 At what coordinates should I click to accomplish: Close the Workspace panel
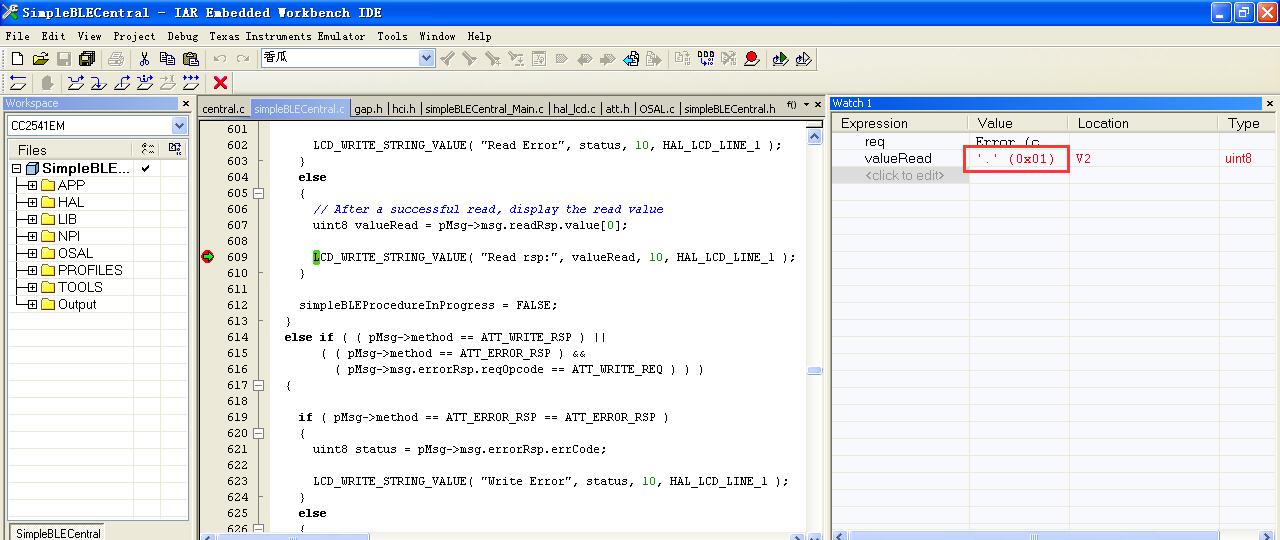(185, 103)
